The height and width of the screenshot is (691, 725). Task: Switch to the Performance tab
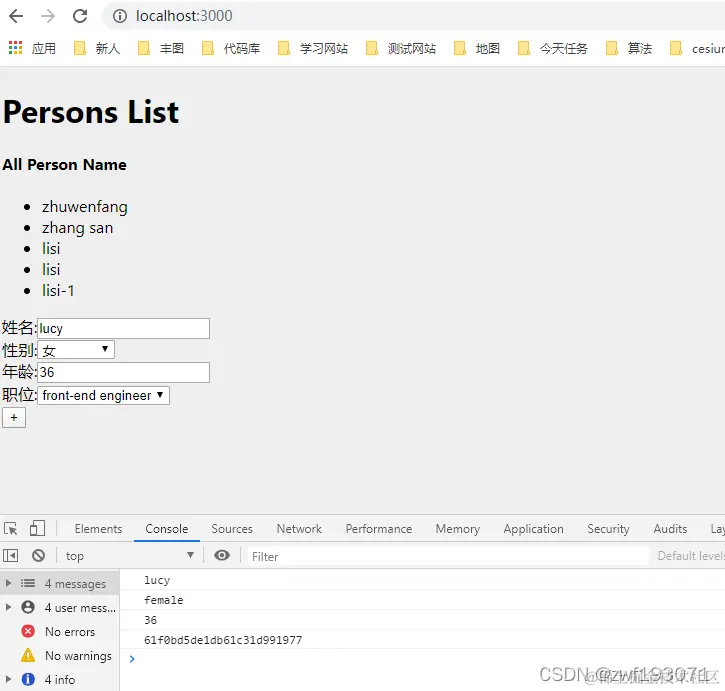tap(379, 529)
